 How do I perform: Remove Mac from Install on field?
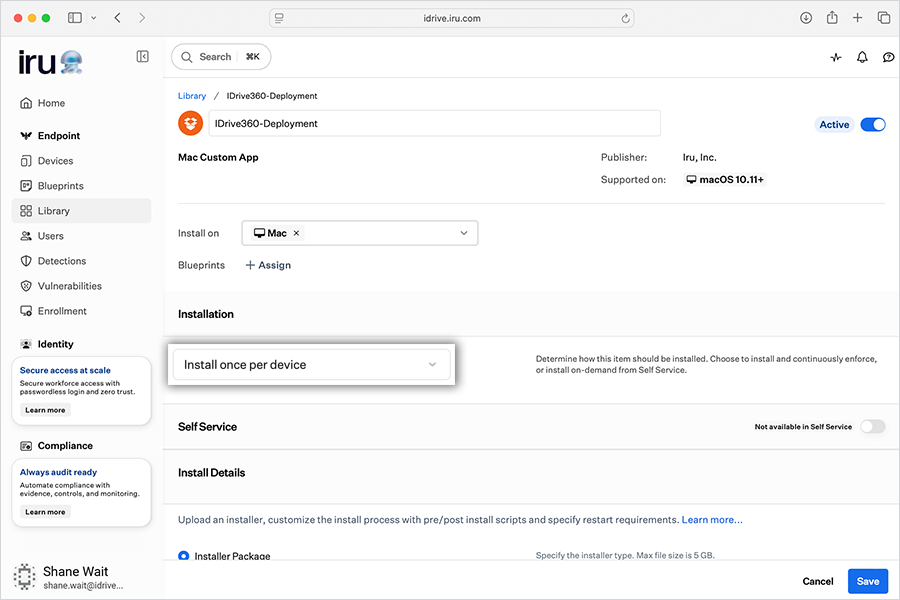tap(296, 233)
